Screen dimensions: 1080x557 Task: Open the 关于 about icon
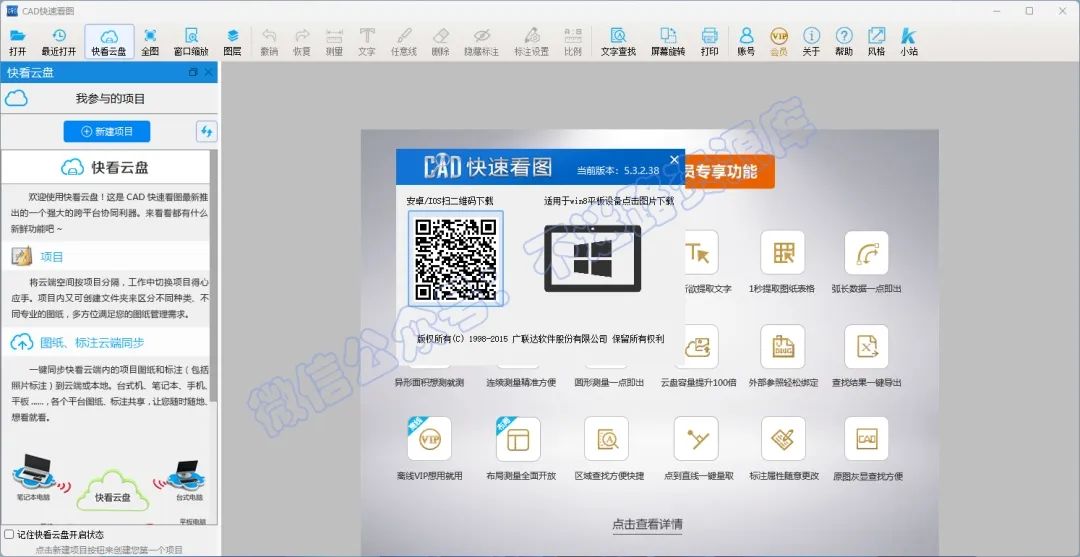(x=811, y=42)
